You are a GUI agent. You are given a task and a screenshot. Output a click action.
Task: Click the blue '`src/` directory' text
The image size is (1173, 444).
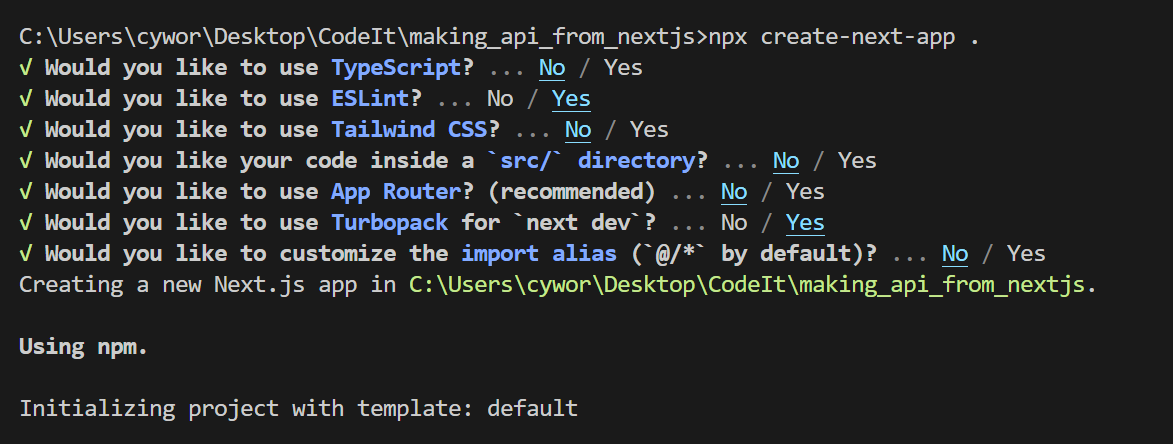(x=591, y=161)
